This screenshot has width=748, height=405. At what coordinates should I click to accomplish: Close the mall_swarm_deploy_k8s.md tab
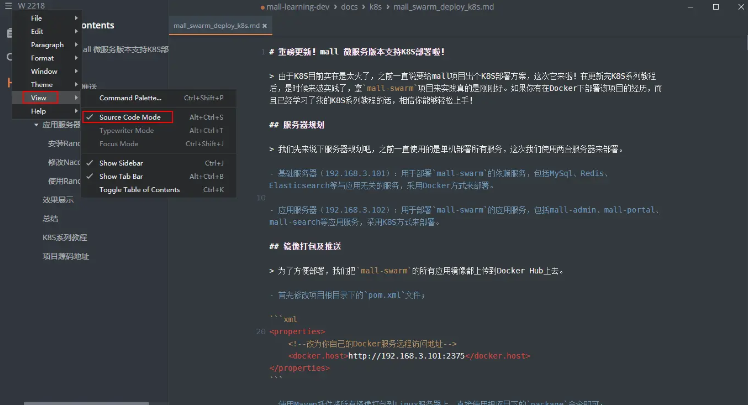coord(265,26)
